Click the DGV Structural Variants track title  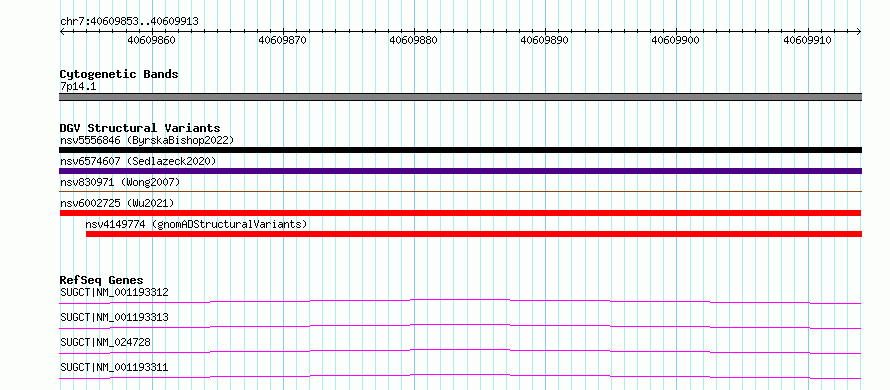tap(140, 128)
